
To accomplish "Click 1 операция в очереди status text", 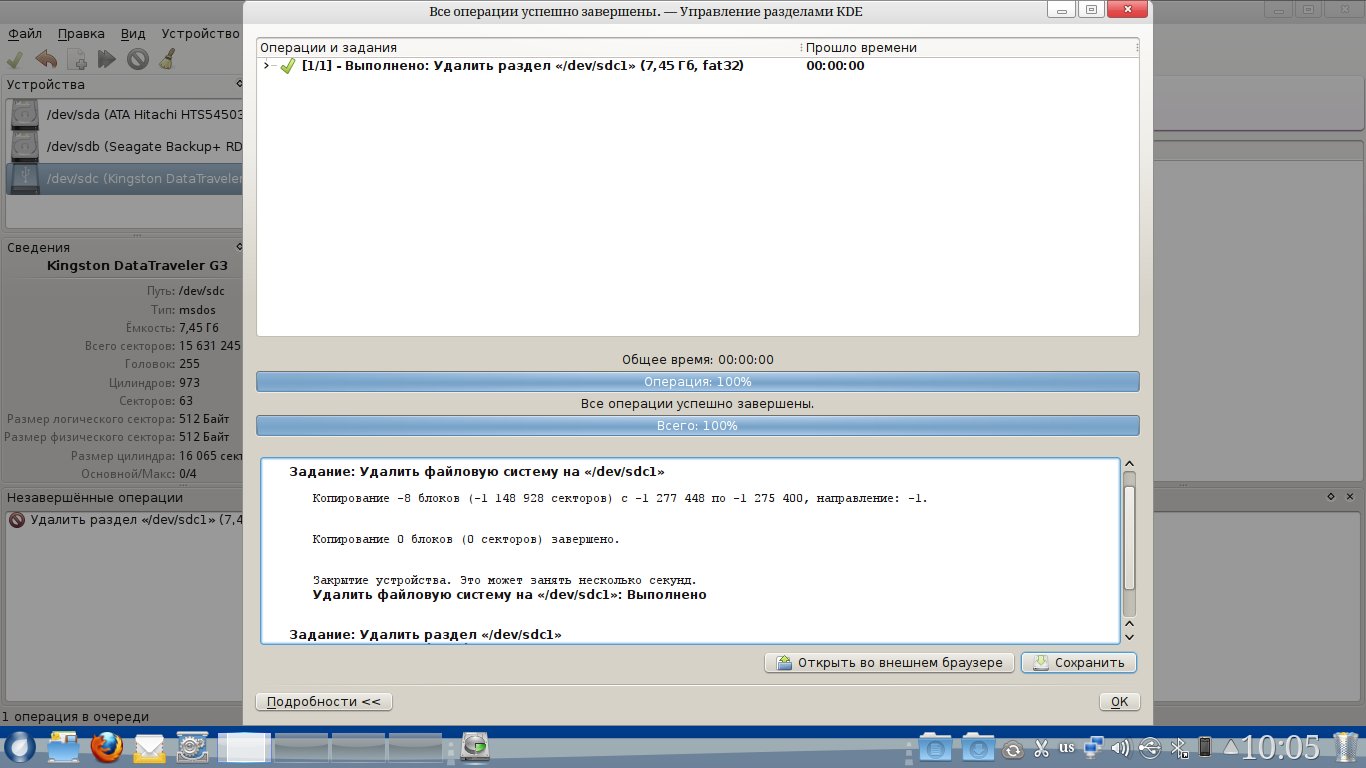I will pyautogui.click(x=75, y=717).
